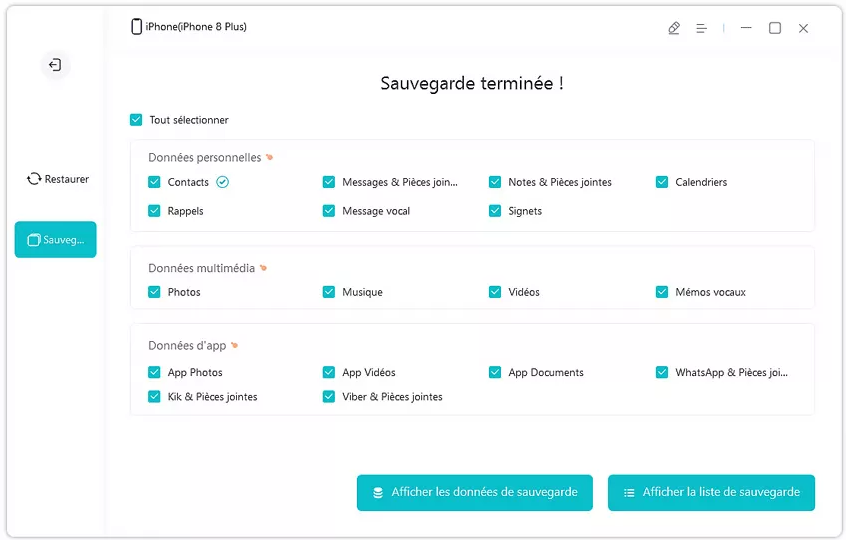This screenshot has height=540, width=846.
Task: Uncheck the Tout sélectionner checkbox
Action: click(x=136, y=120)
